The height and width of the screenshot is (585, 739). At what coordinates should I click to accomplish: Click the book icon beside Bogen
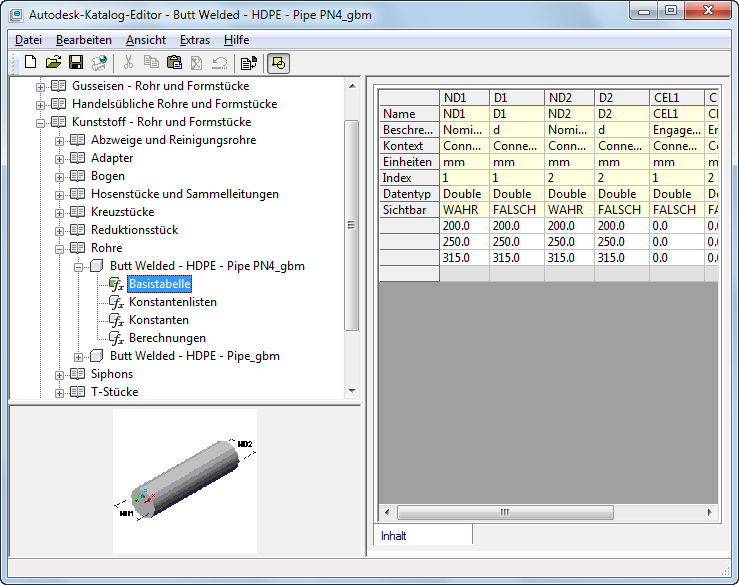tap(77, 176)
